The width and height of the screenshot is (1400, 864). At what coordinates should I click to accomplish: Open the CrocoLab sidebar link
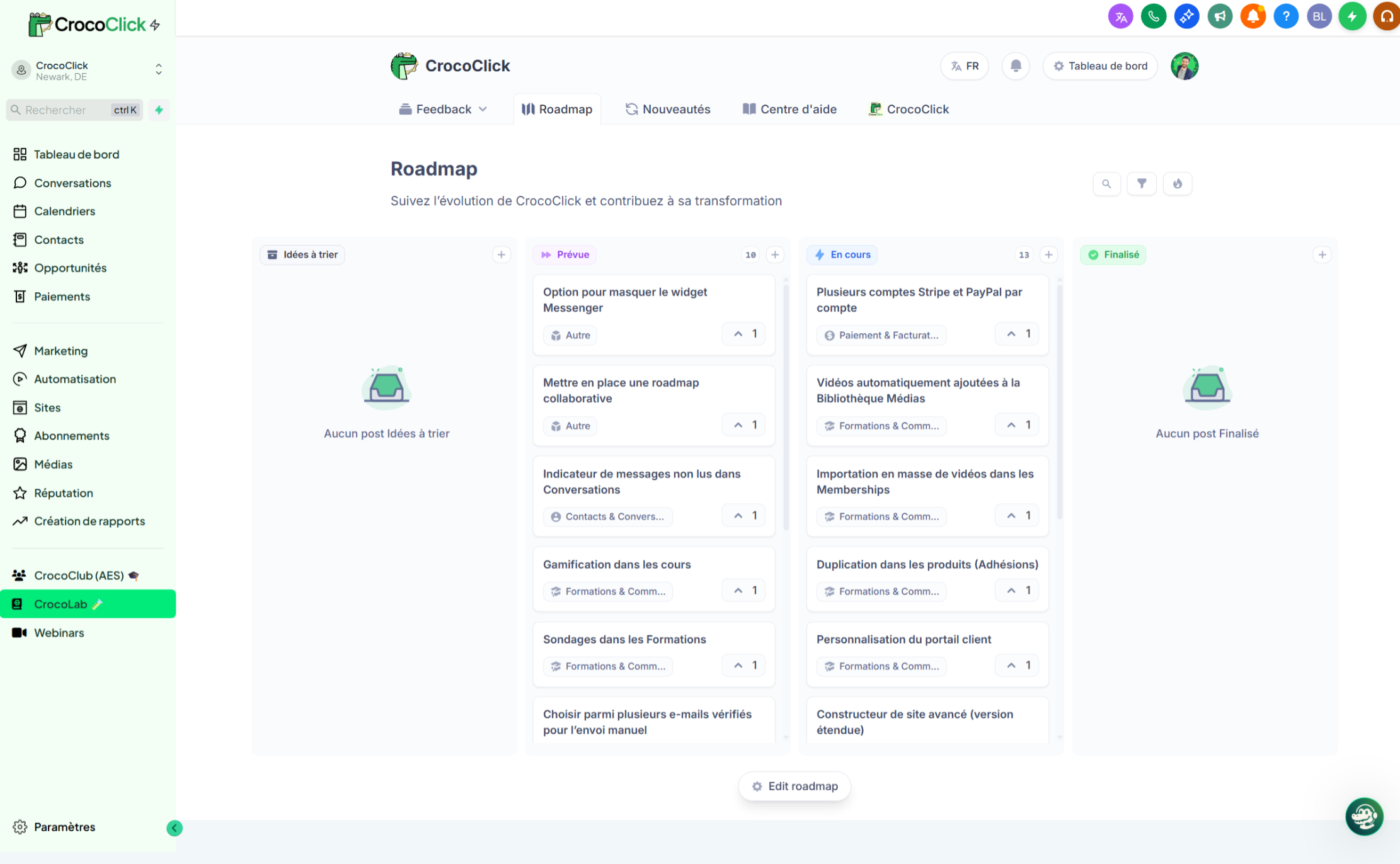[88, 605]
